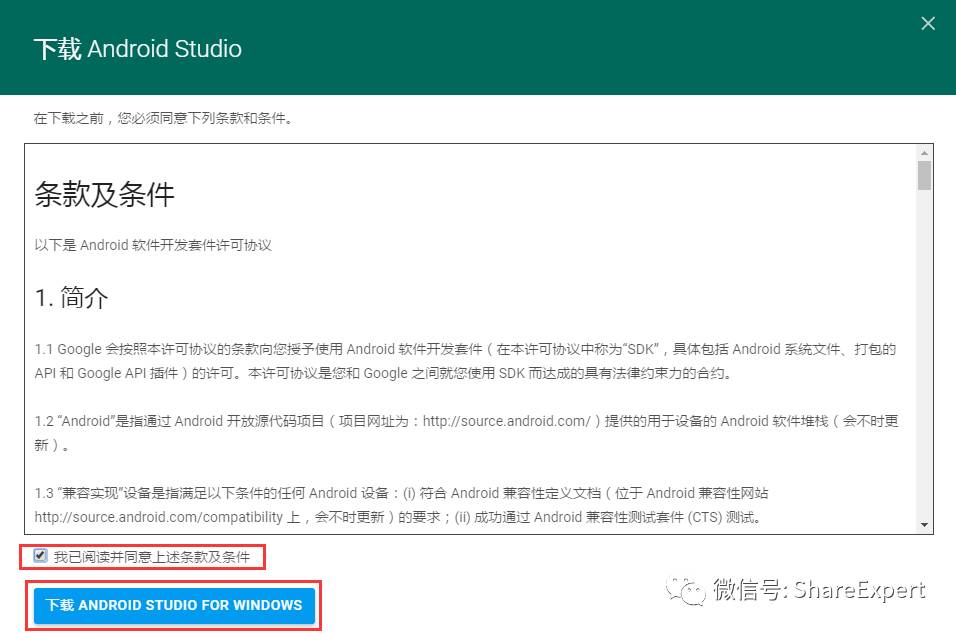Click the terms scrollbar thumb
Image resolution: width=956 pixels, height=633 pixels.
[924, 176]
